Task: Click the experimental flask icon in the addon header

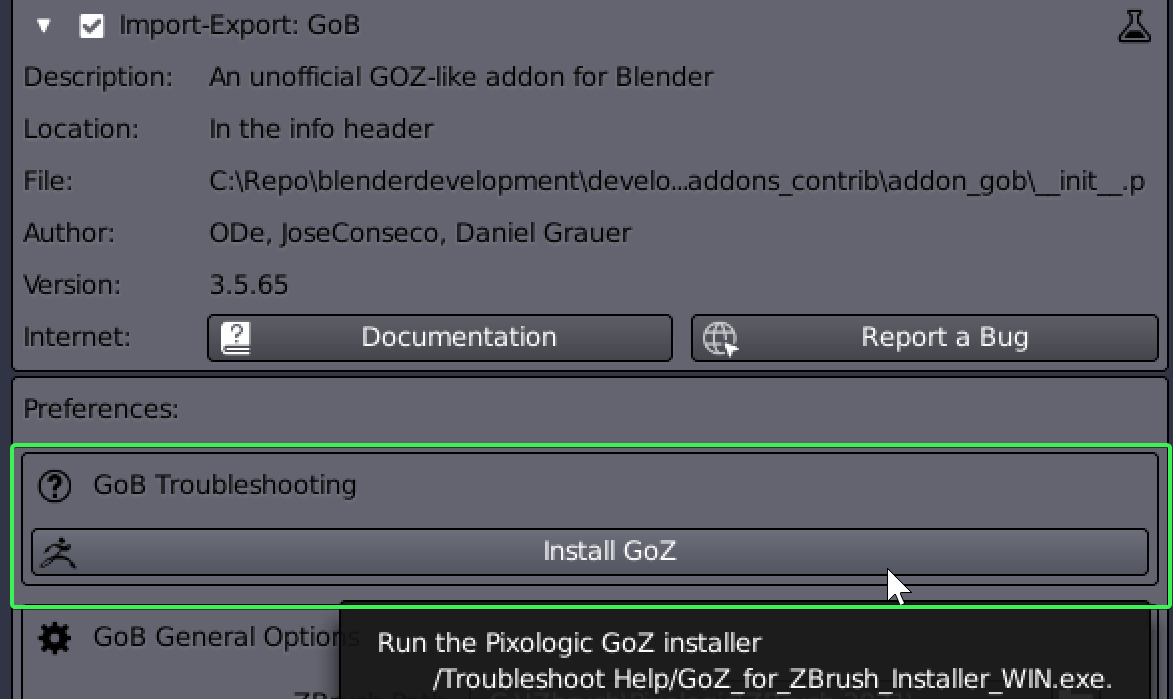Action: tap(1135, 25)
